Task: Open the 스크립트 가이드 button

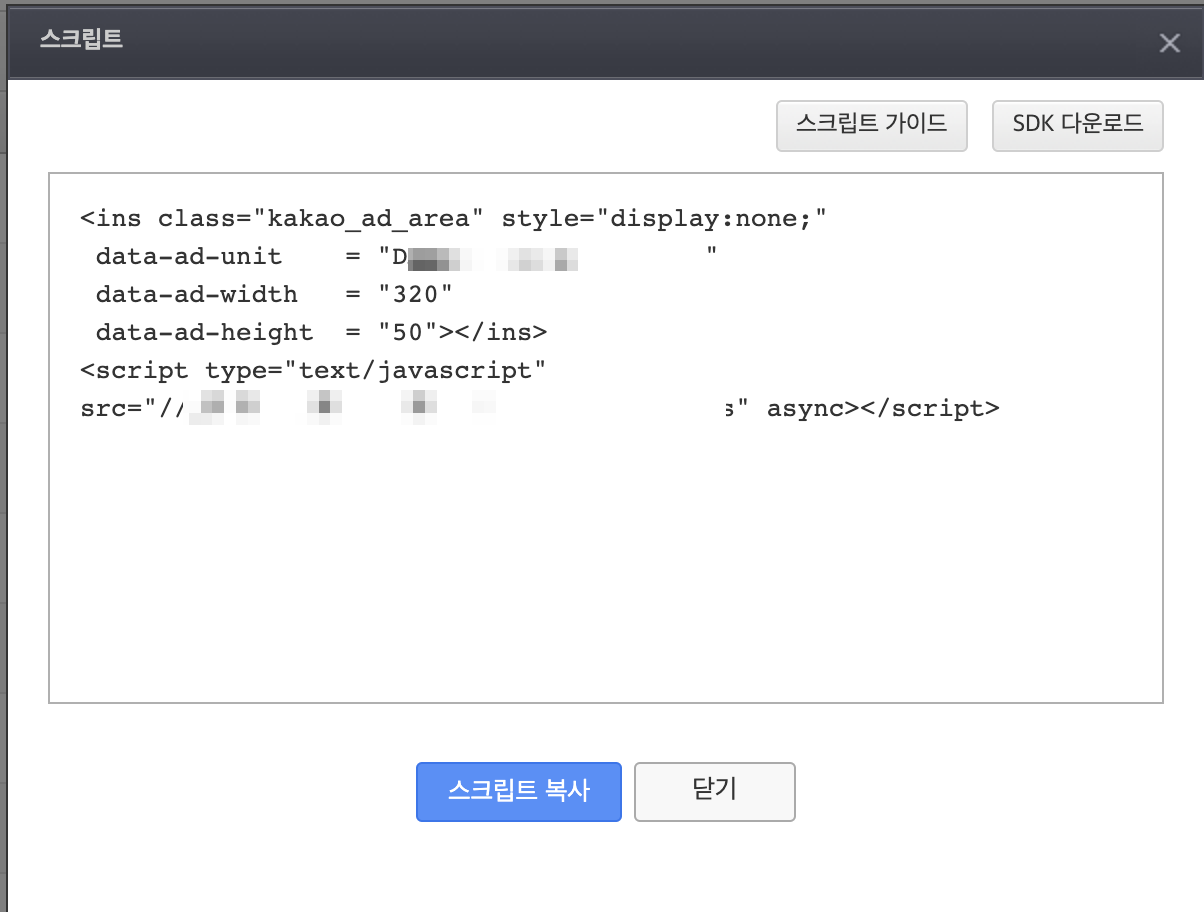Action: click(x=872, y=125)
